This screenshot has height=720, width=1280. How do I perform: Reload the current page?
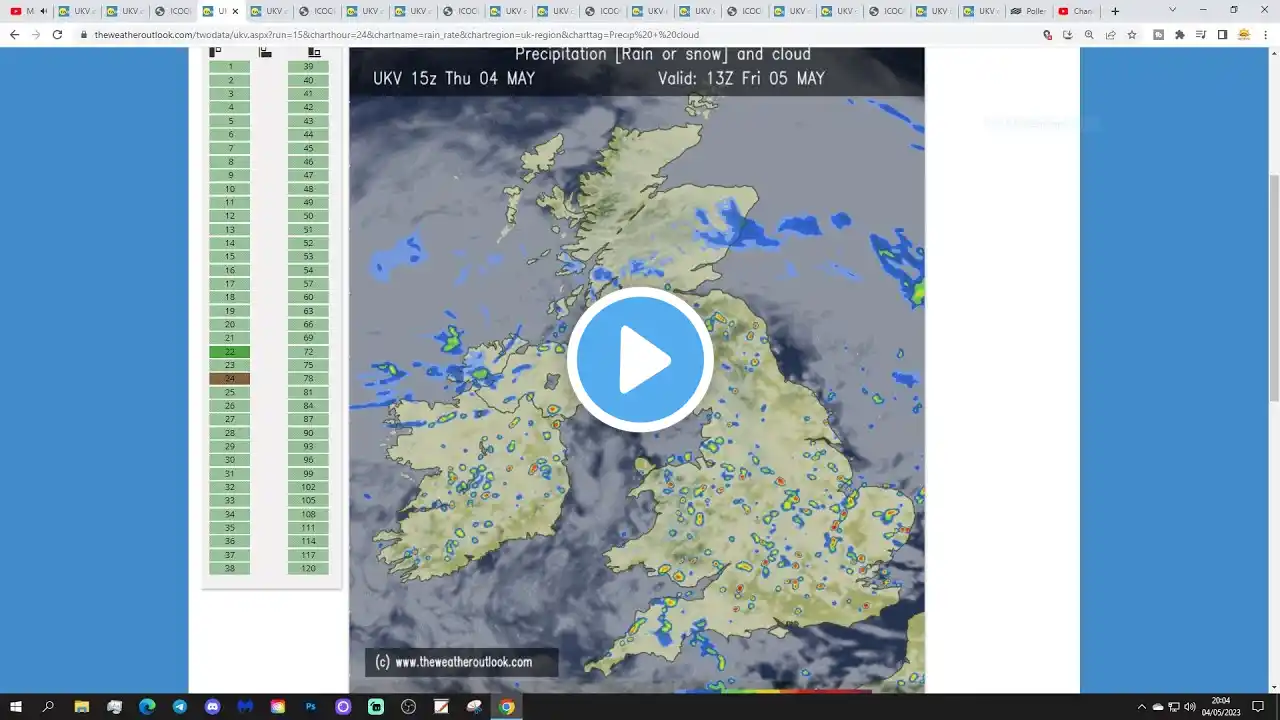point(57,34)
